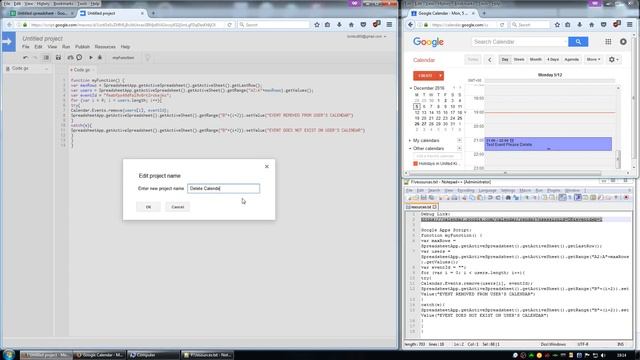Click Cancel in the Edit project name dialog
640x360 pixels.
pos(178,207)
